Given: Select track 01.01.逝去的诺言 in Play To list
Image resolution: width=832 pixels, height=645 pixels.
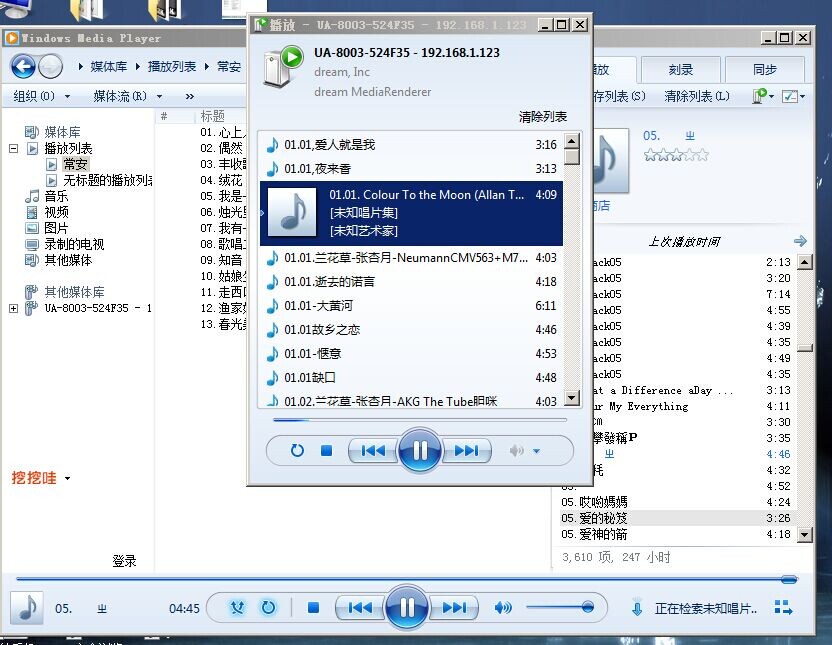Looking at the screenshot, I should click(x=411, y=282).
